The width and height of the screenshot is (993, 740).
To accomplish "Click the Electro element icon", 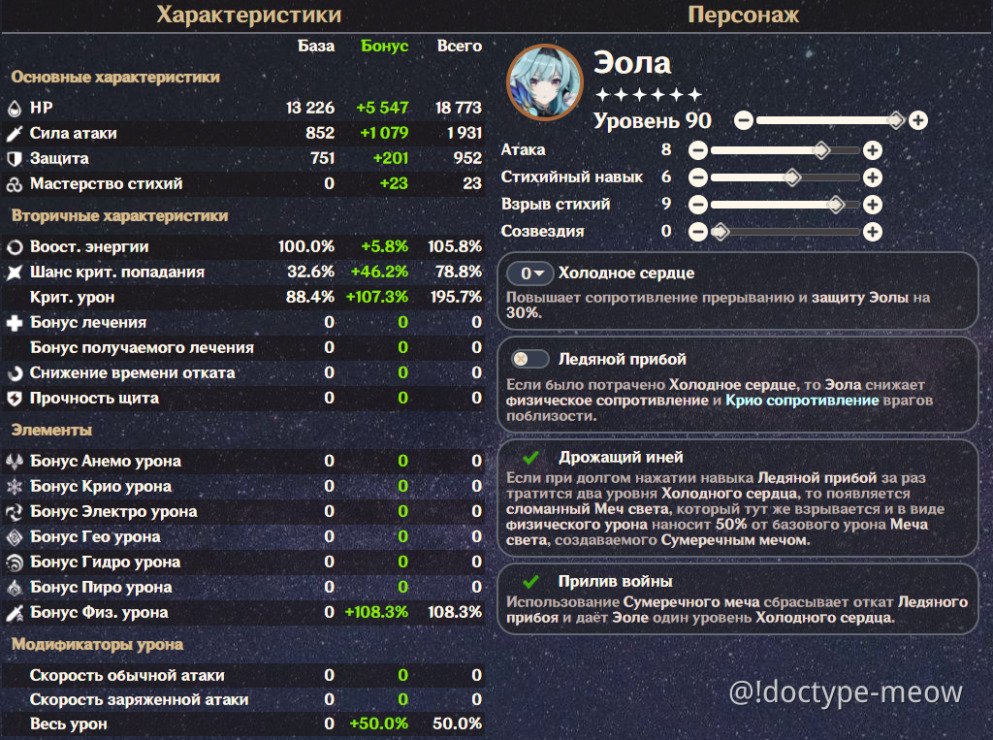I will 14,512.
